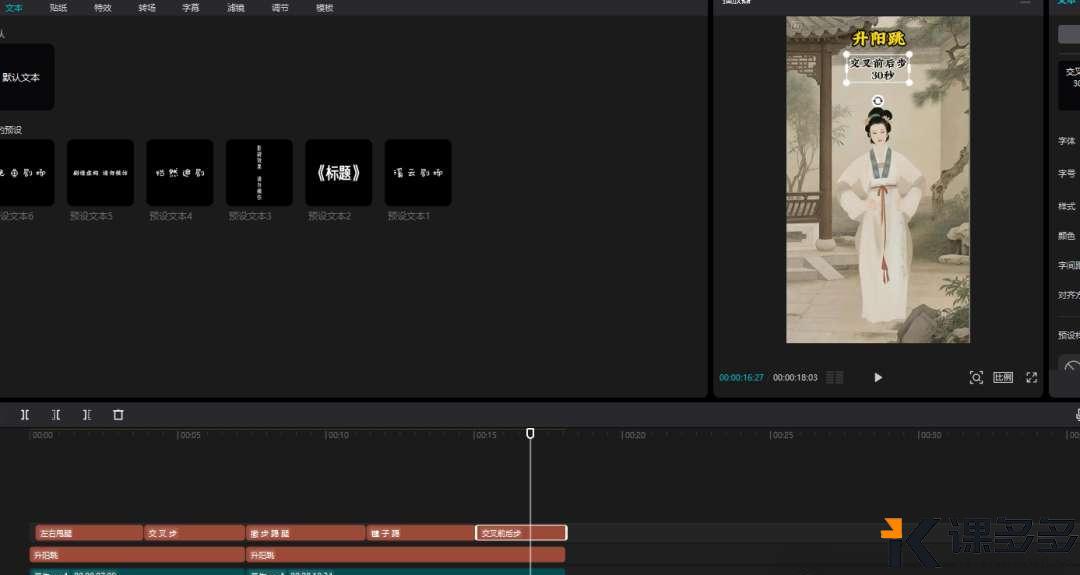Switch to the 贴纸 (stickers) tab
1080x575 pixels.
[59, 8]
